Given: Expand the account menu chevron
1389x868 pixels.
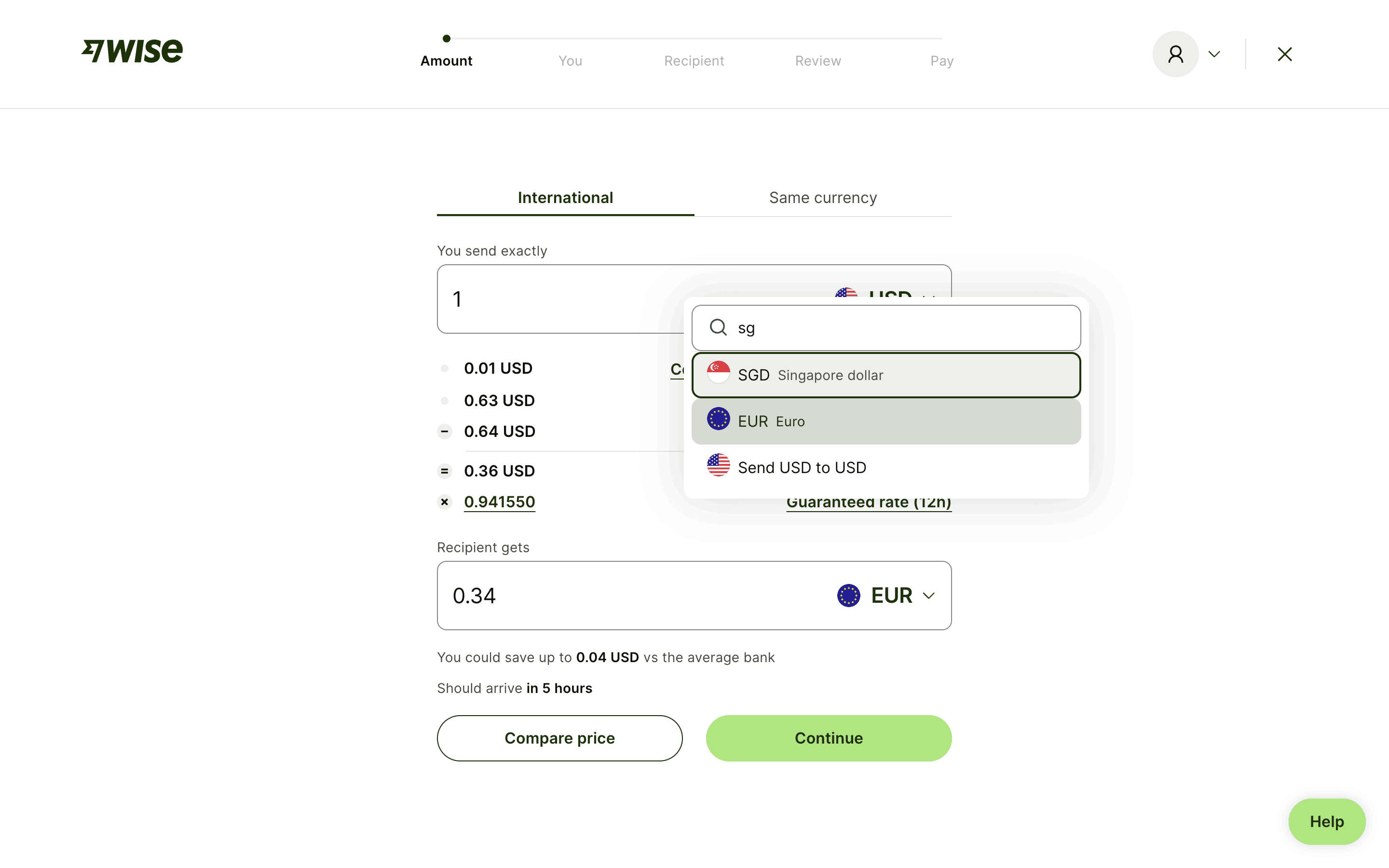Looking at the screenshot, I should coord(1214,54).
